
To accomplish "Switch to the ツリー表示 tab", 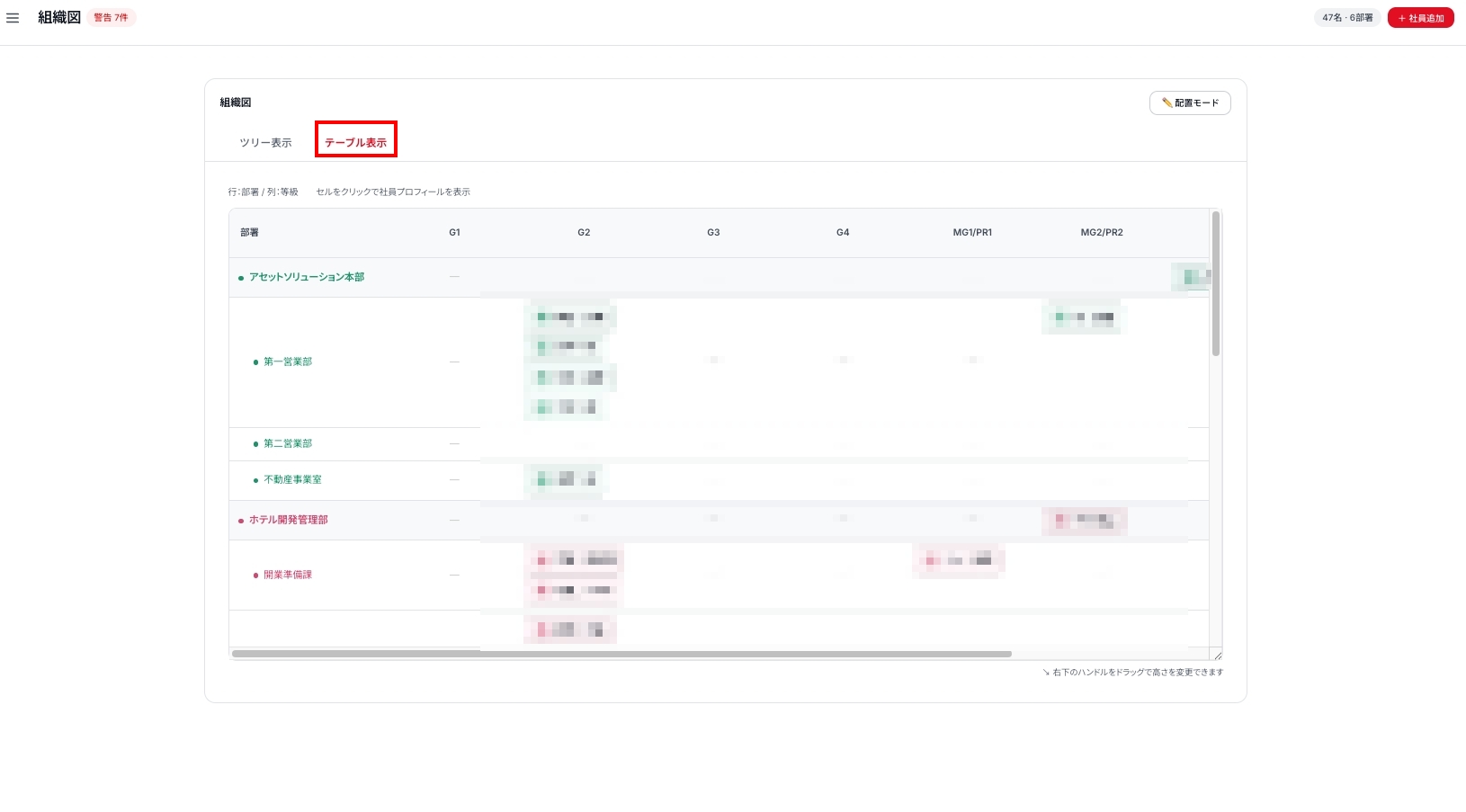I will (x=265, y=143).
